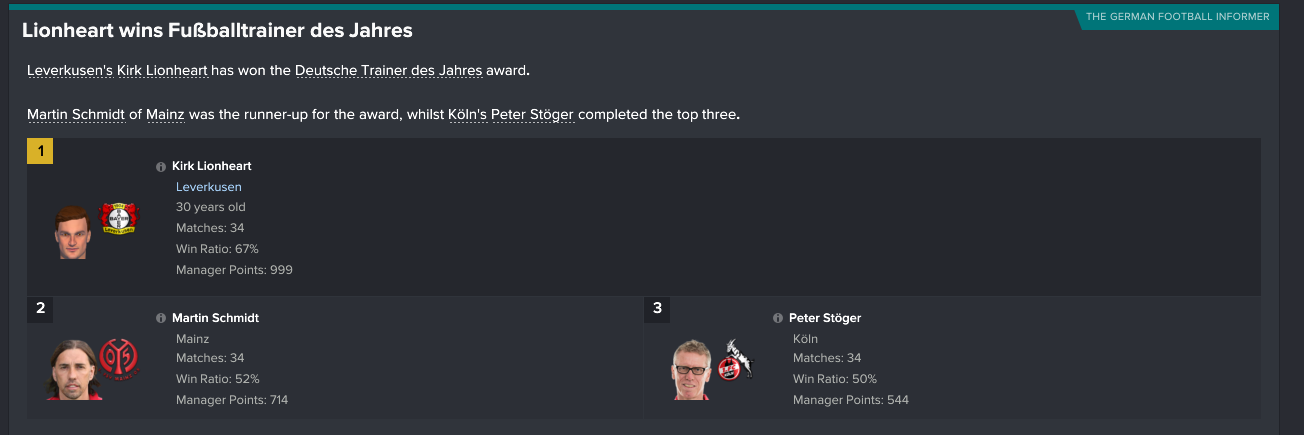Open Martin Schmidt's face portrait

(x=72, y=369)
